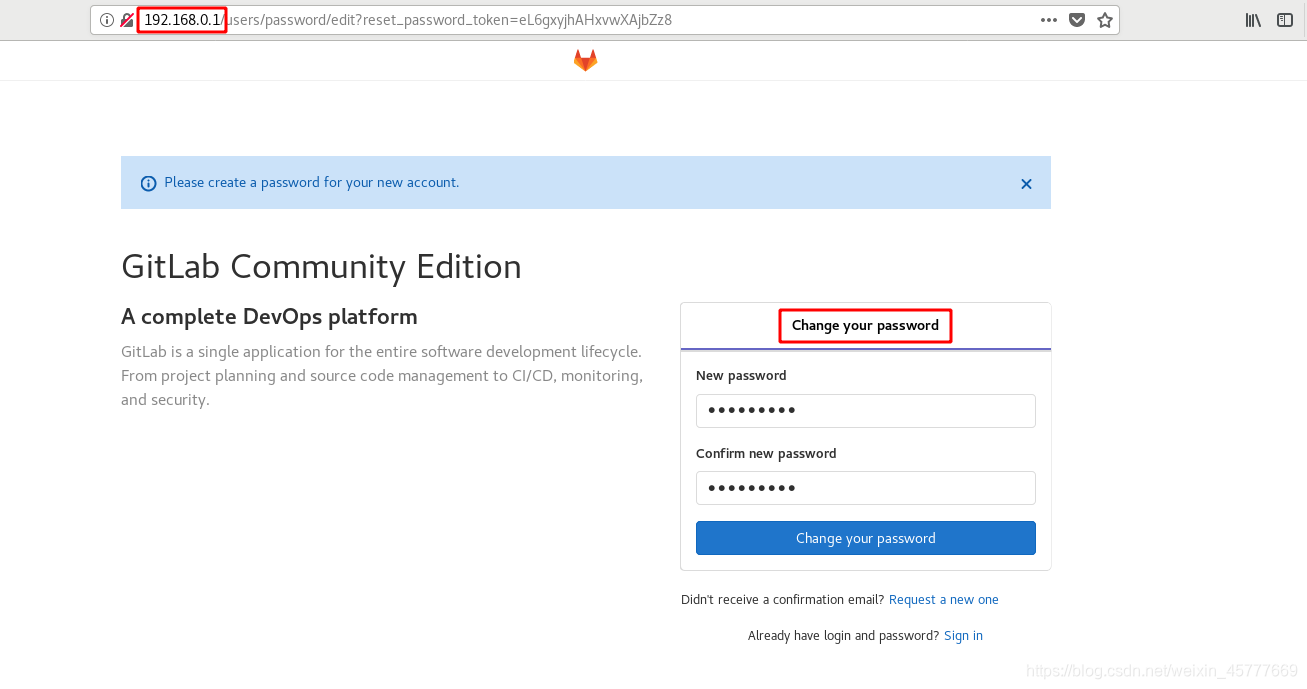The width and height of the screenshot is (1307, 689).
Task: Click the GitLab description paragraph
Action: pos(382,376)
